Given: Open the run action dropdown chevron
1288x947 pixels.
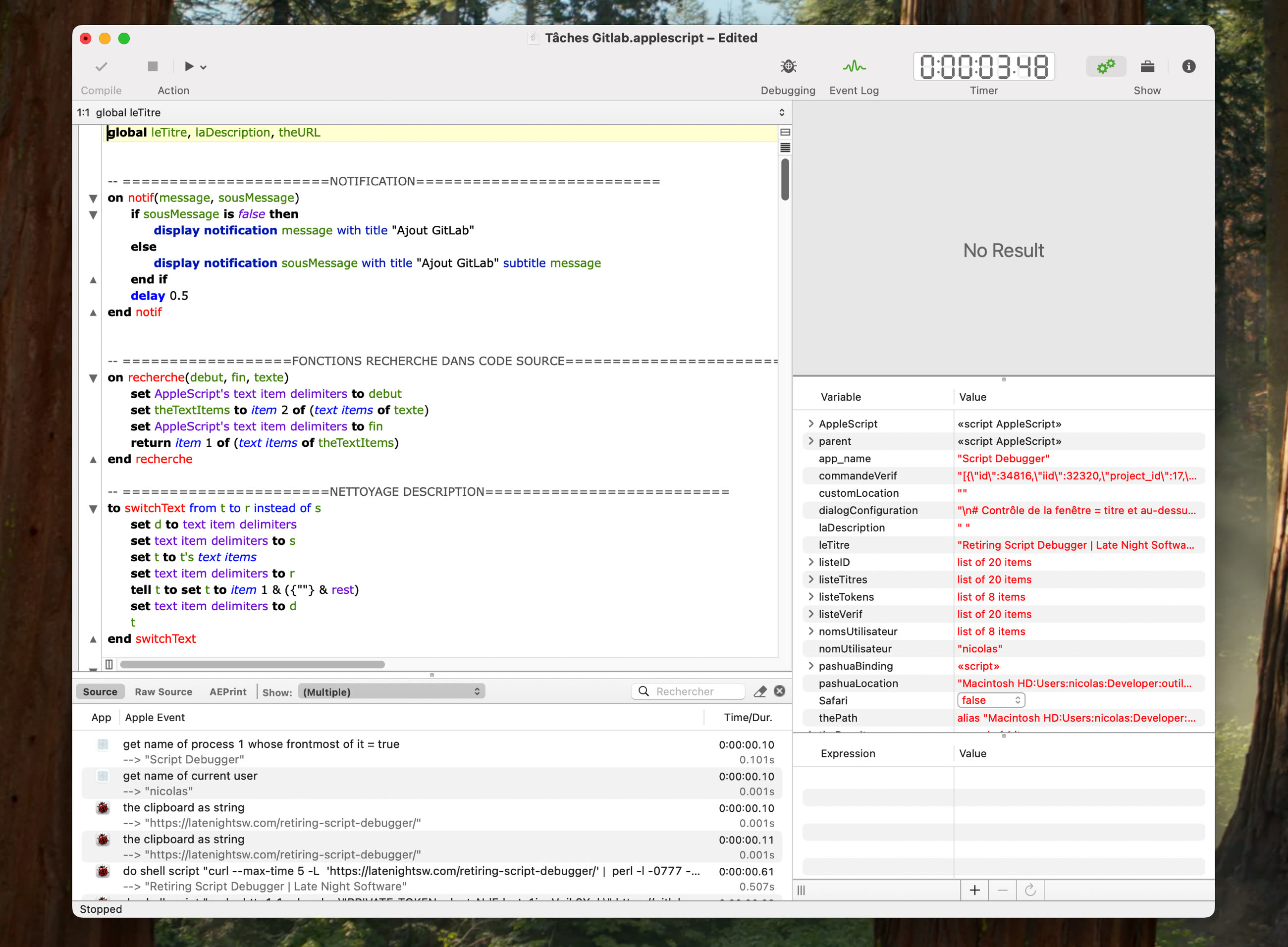Looking at the screenshot, I should pyautogui.click(x=204, y=68).
